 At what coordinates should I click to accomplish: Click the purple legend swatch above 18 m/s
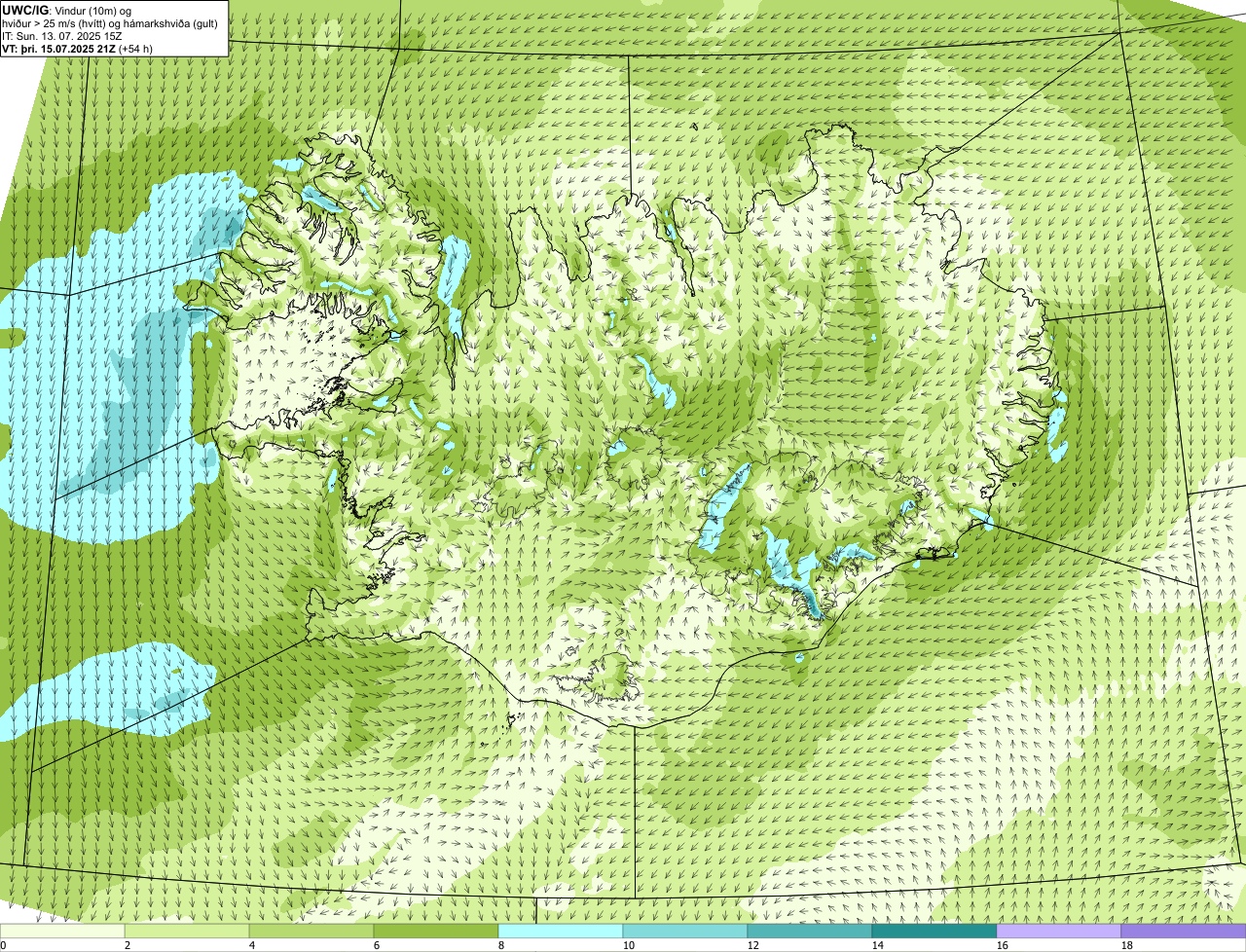tap(1184, 932)
